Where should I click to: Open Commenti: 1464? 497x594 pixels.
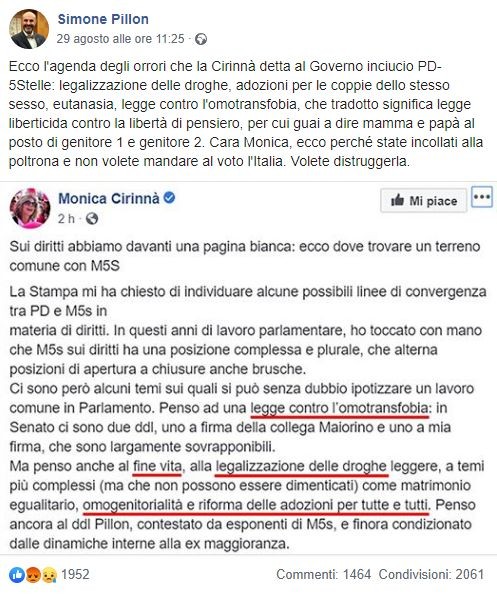click(324, 574)
